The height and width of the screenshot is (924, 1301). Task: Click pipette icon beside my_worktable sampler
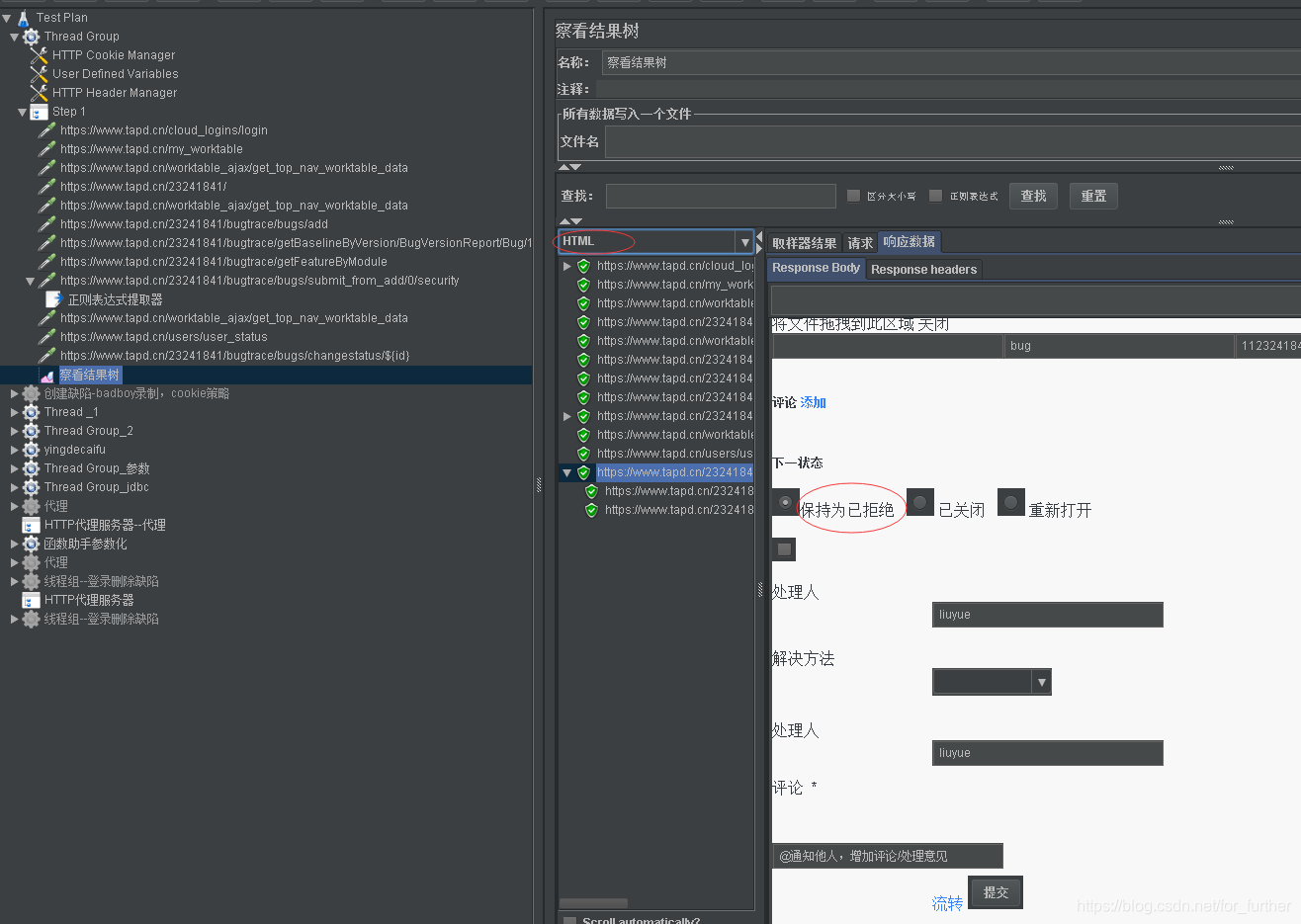46,149
